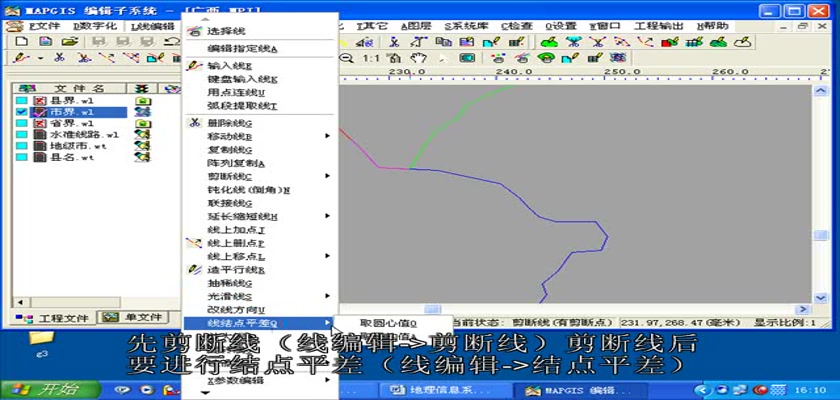
Task: Toggle the checkbox for 县名.wt
Action: [21, 157]
